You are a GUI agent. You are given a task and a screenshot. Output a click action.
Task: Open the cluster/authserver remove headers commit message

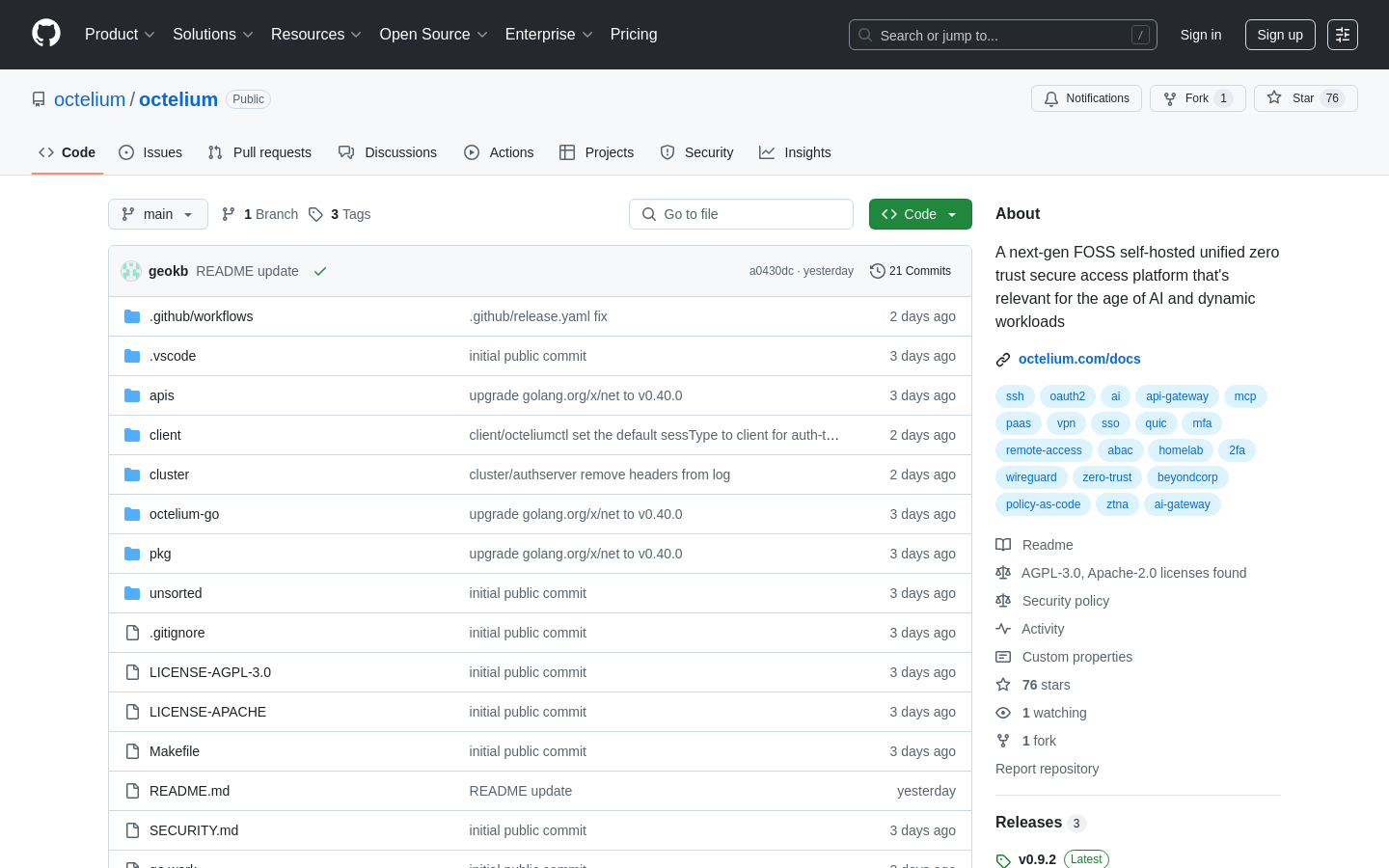pos(600,475)
